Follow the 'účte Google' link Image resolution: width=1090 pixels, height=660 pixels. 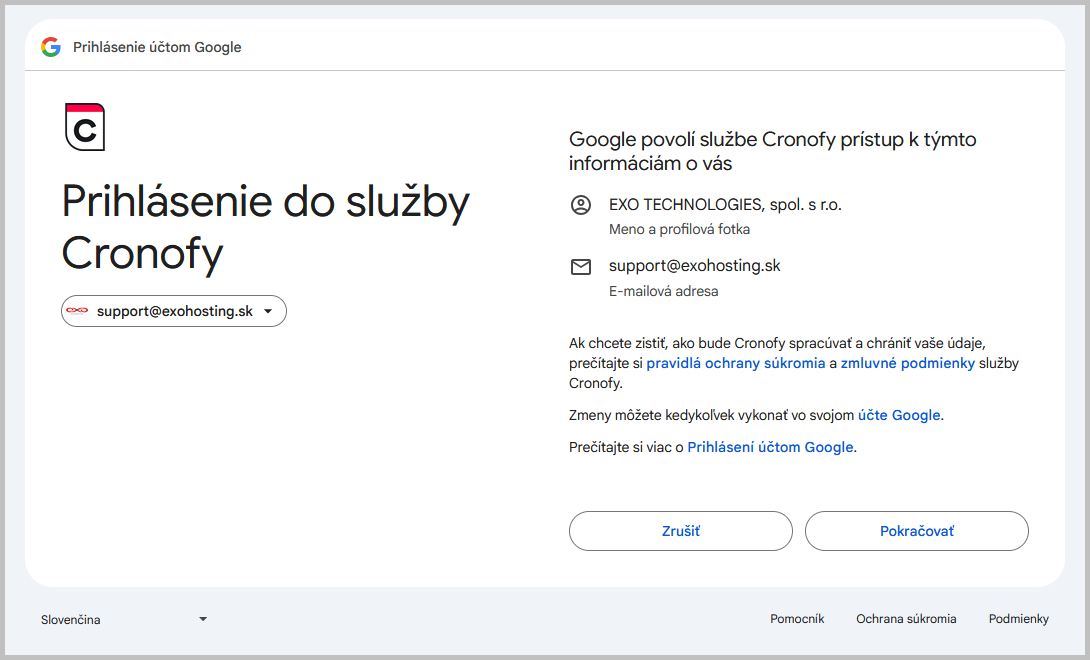click(899, 415)
